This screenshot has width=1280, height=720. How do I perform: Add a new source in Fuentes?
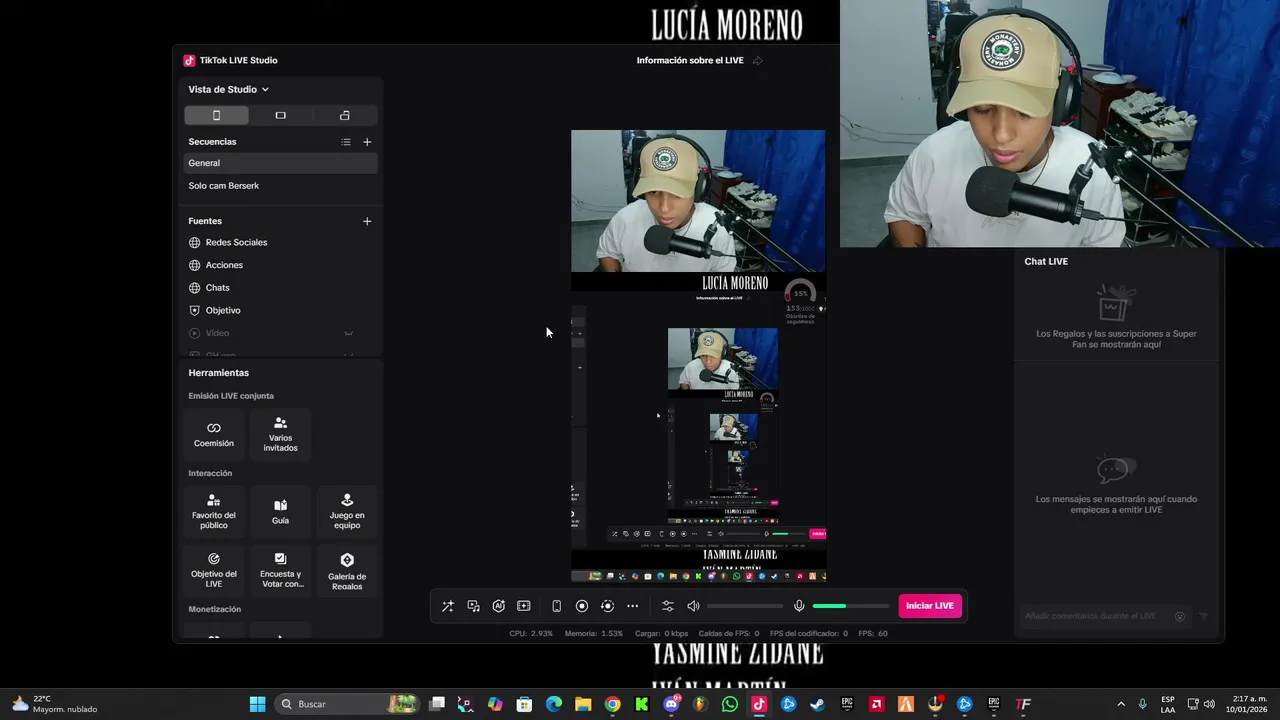coord(367,221)
